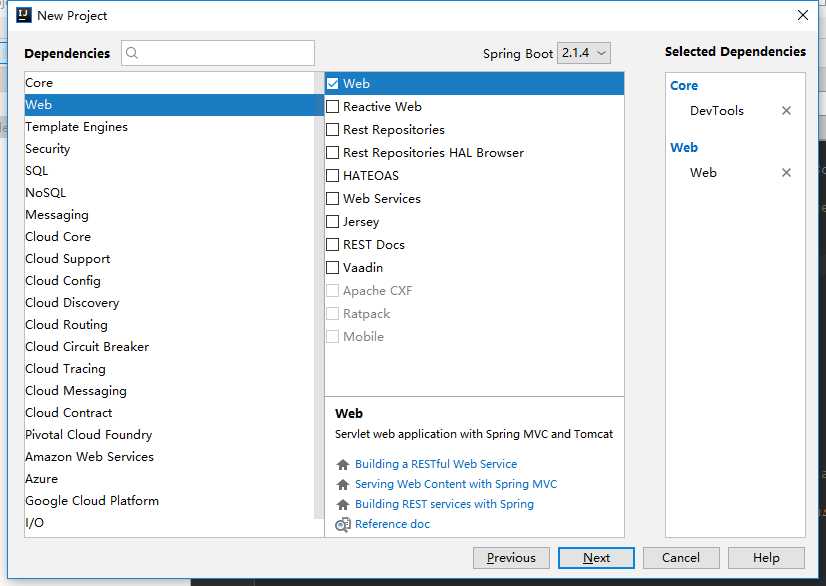The width and height of the screenshot is (826, 586).
Task: Click the home icon beside Building a RESTful Web Service
Action: (343, 464)
